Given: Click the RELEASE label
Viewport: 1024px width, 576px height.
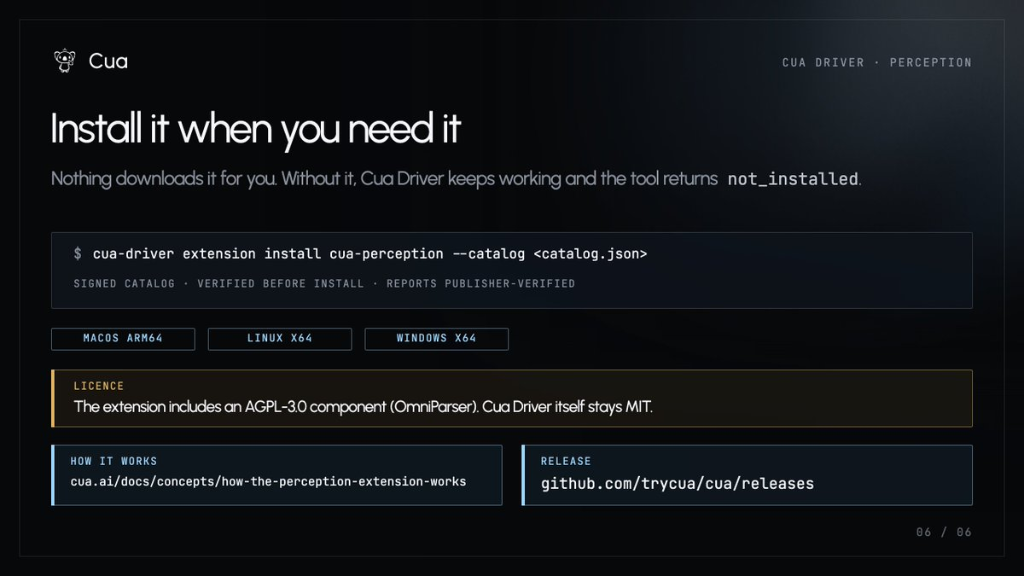Looking at the screenshot, I should pyautogui.click(x=566, y=461).
